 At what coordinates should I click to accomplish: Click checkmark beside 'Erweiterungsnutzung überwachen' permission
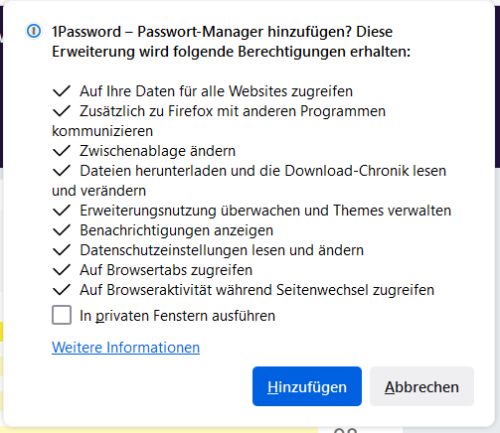pyautogui.click(x=61, y=210)
